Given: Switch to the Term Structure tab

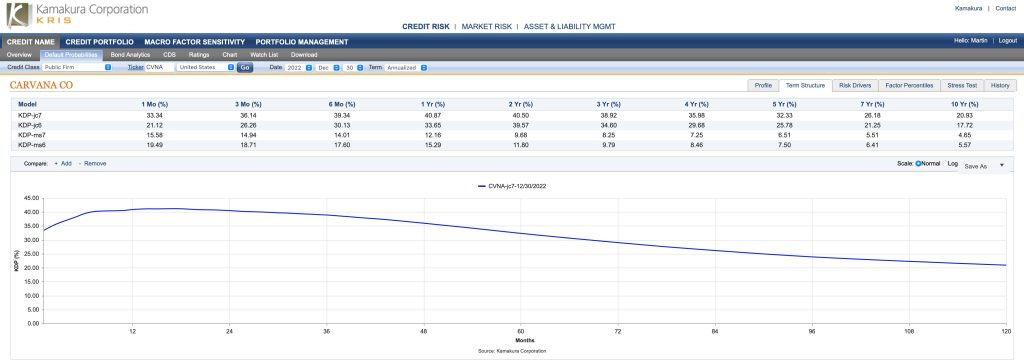Looking at the screenshot, I should coord(805,86).
